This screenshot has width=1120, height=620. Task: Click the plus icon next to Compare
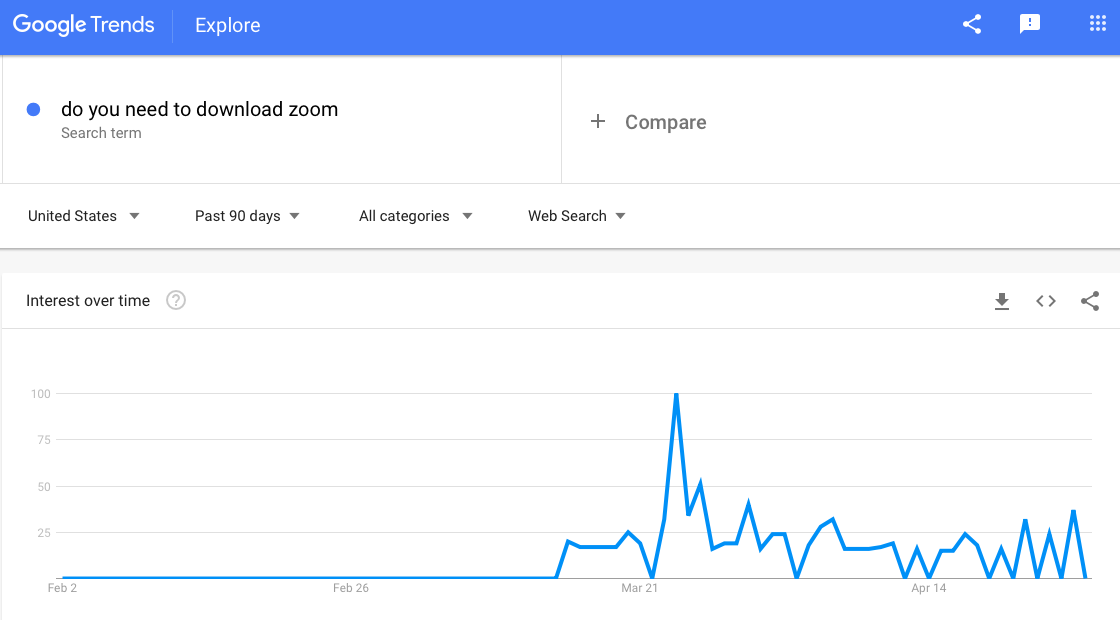point(598,122)
